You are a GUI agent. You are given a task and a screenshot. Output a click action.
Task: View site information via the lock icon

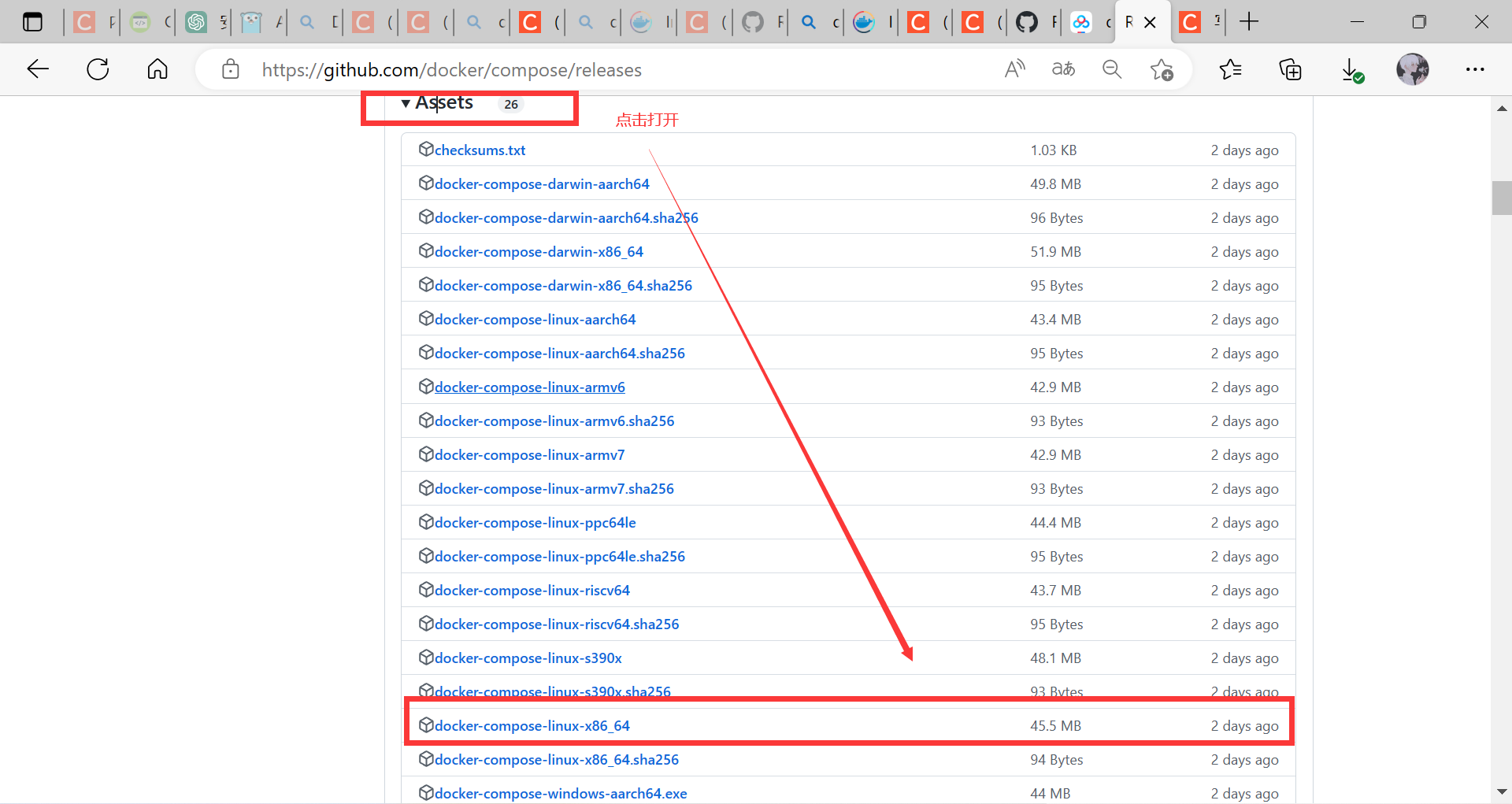(230, 69)
